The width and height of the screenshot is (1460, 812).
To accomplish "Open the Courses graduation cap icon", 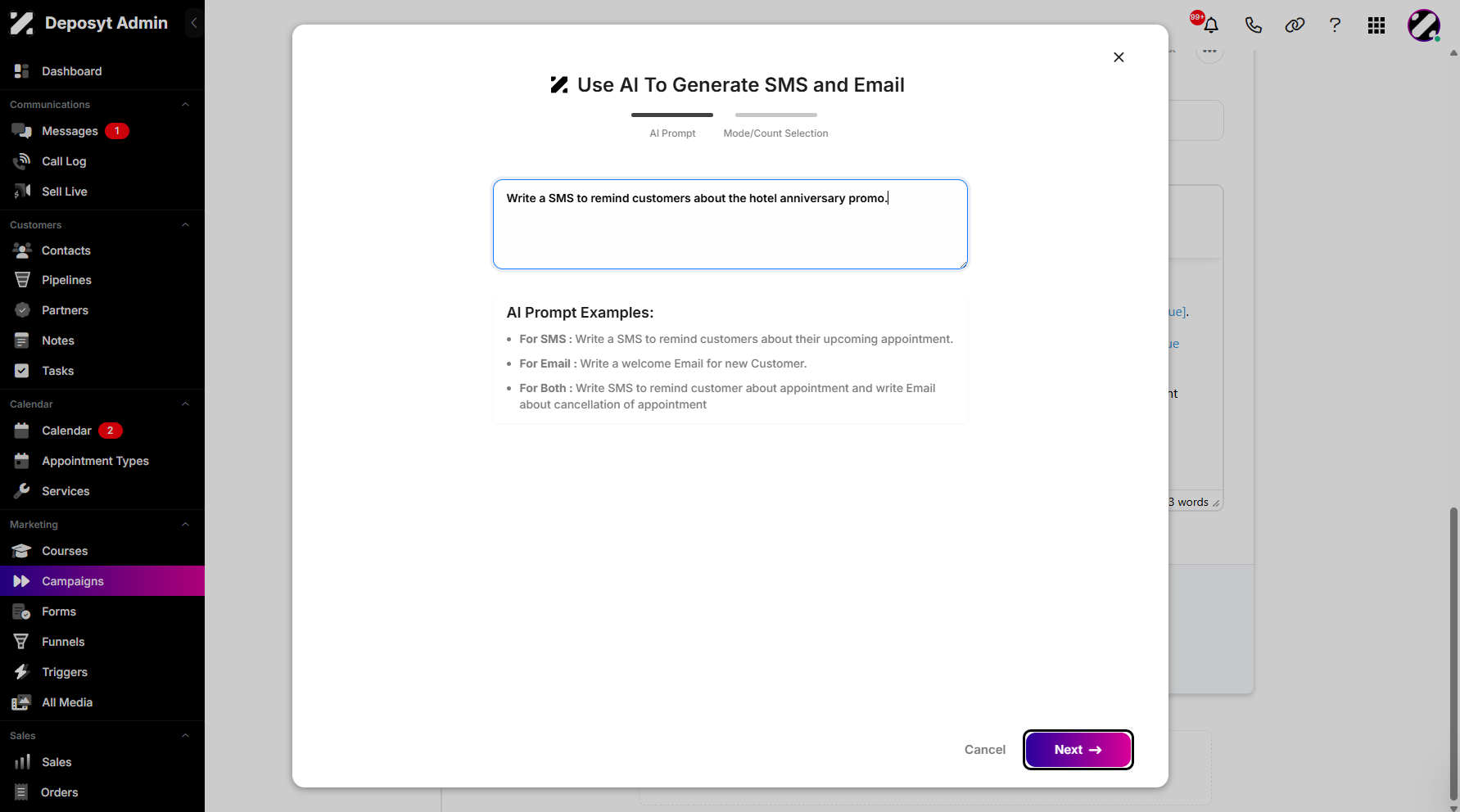I will pyautogui.click(x=22, y=551).
